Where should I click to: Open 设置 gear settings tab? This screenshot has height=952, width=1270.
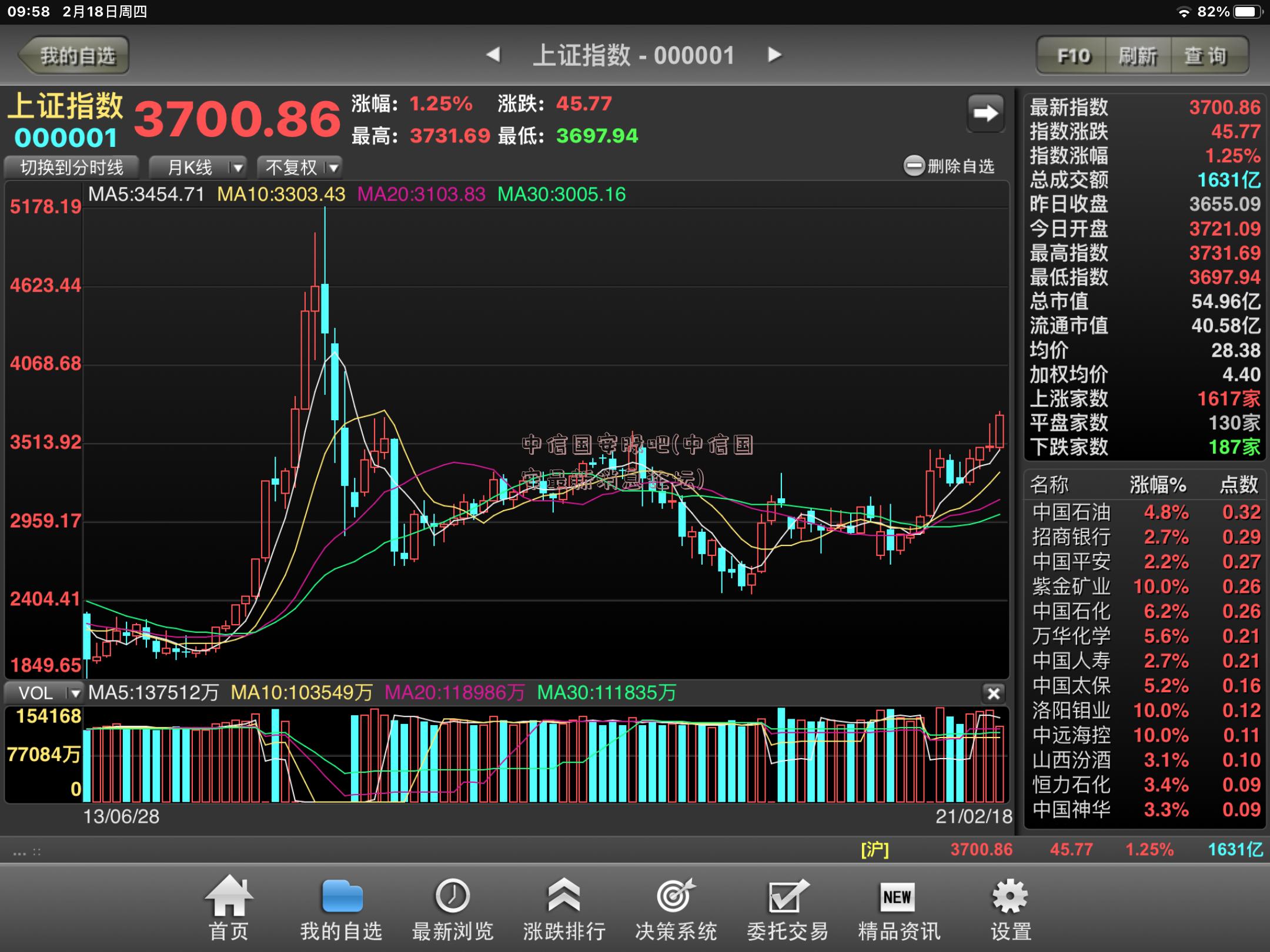[x=1011, y=909]
